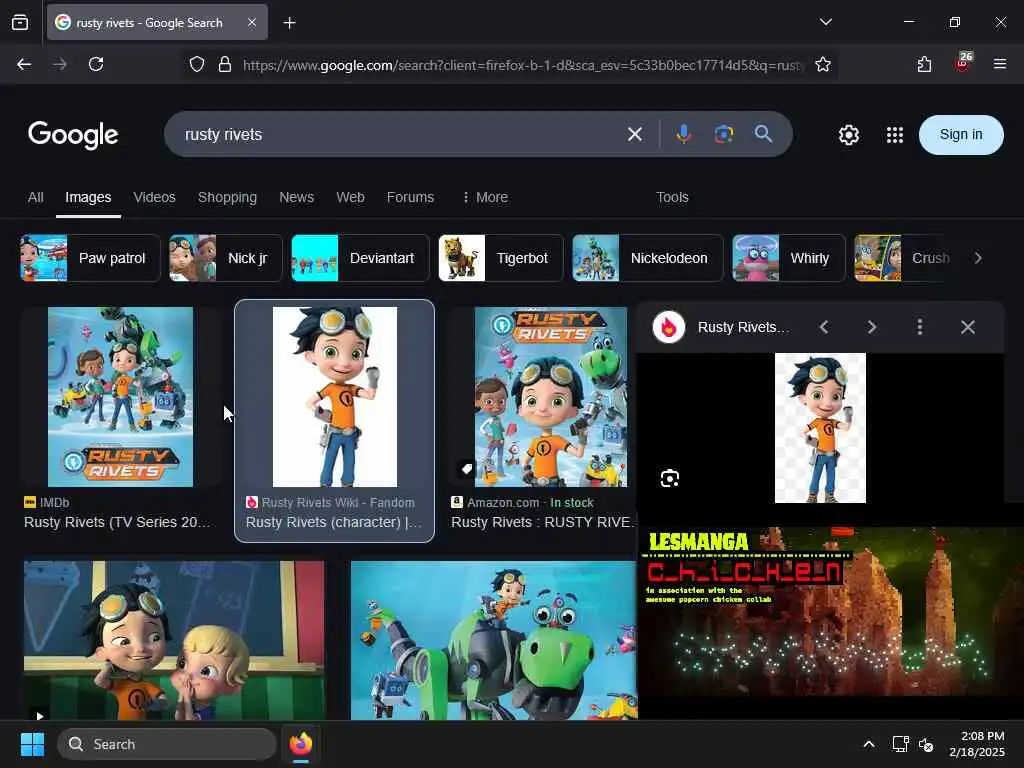The width and height of the screenshot is (1024, 768).
Task: Reload the current page
Action: pos(96,64)
